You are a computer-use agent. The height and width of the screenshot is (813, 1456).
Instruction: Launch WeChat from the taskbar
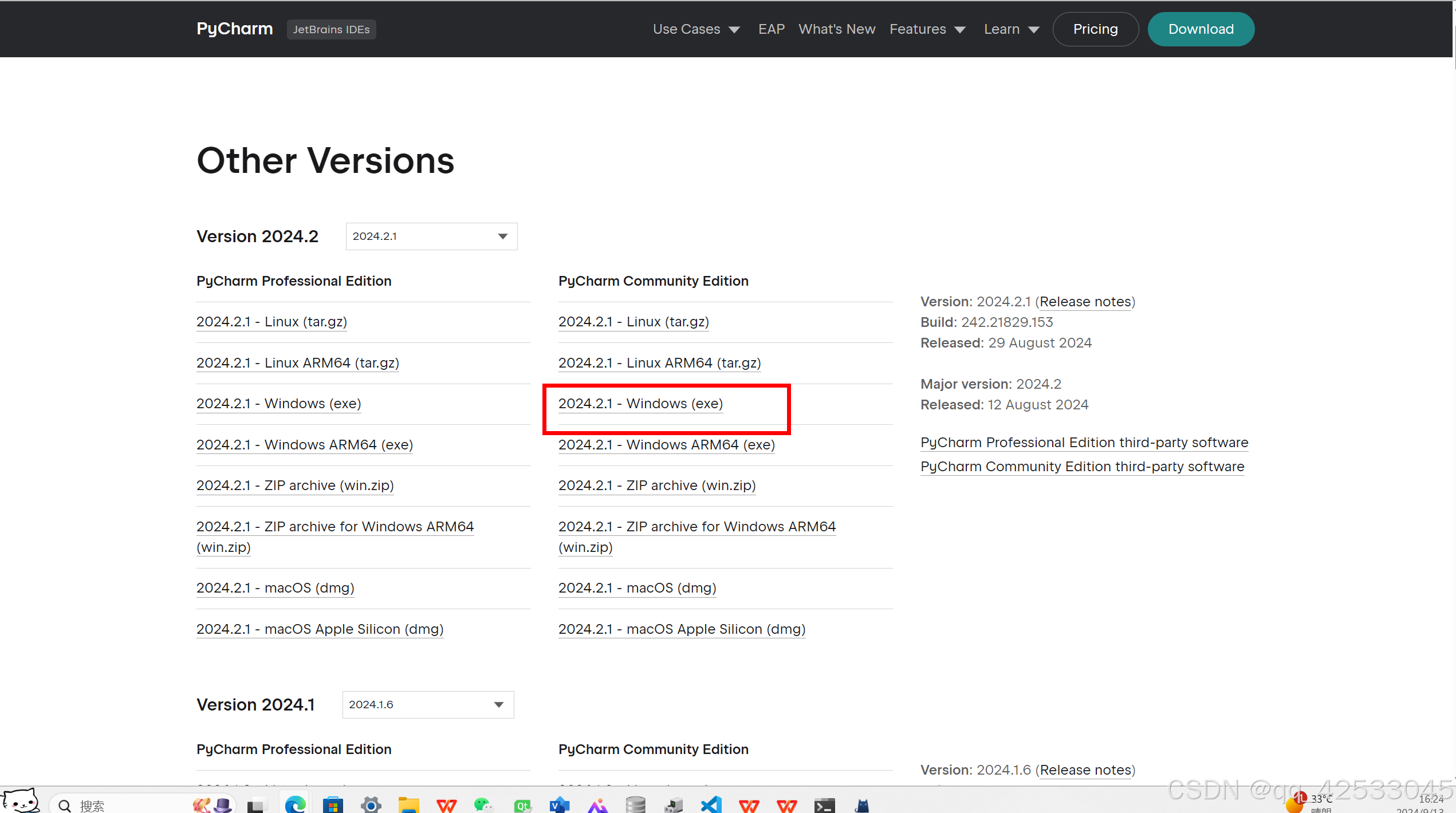point(483,804)
